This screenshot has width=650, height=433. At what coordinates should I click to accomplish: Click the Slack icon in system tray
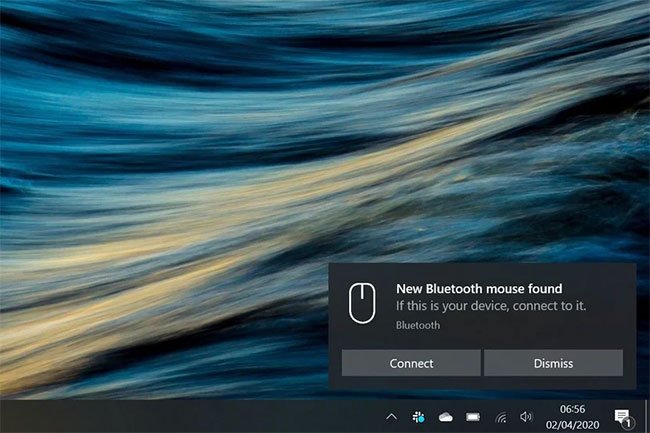(x=419, y=416)
